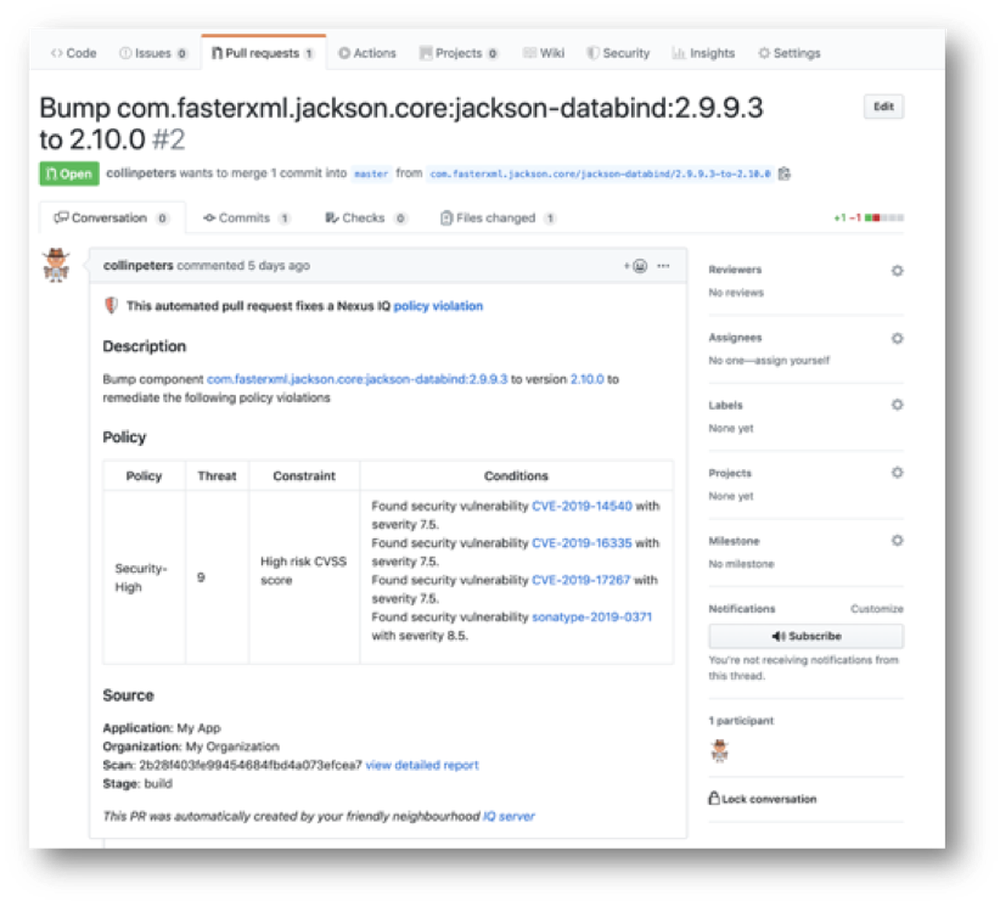Viewport: 1000px width, 903px height.
Task: Add a reaction with the emoji icon
Action: (636, 266)
